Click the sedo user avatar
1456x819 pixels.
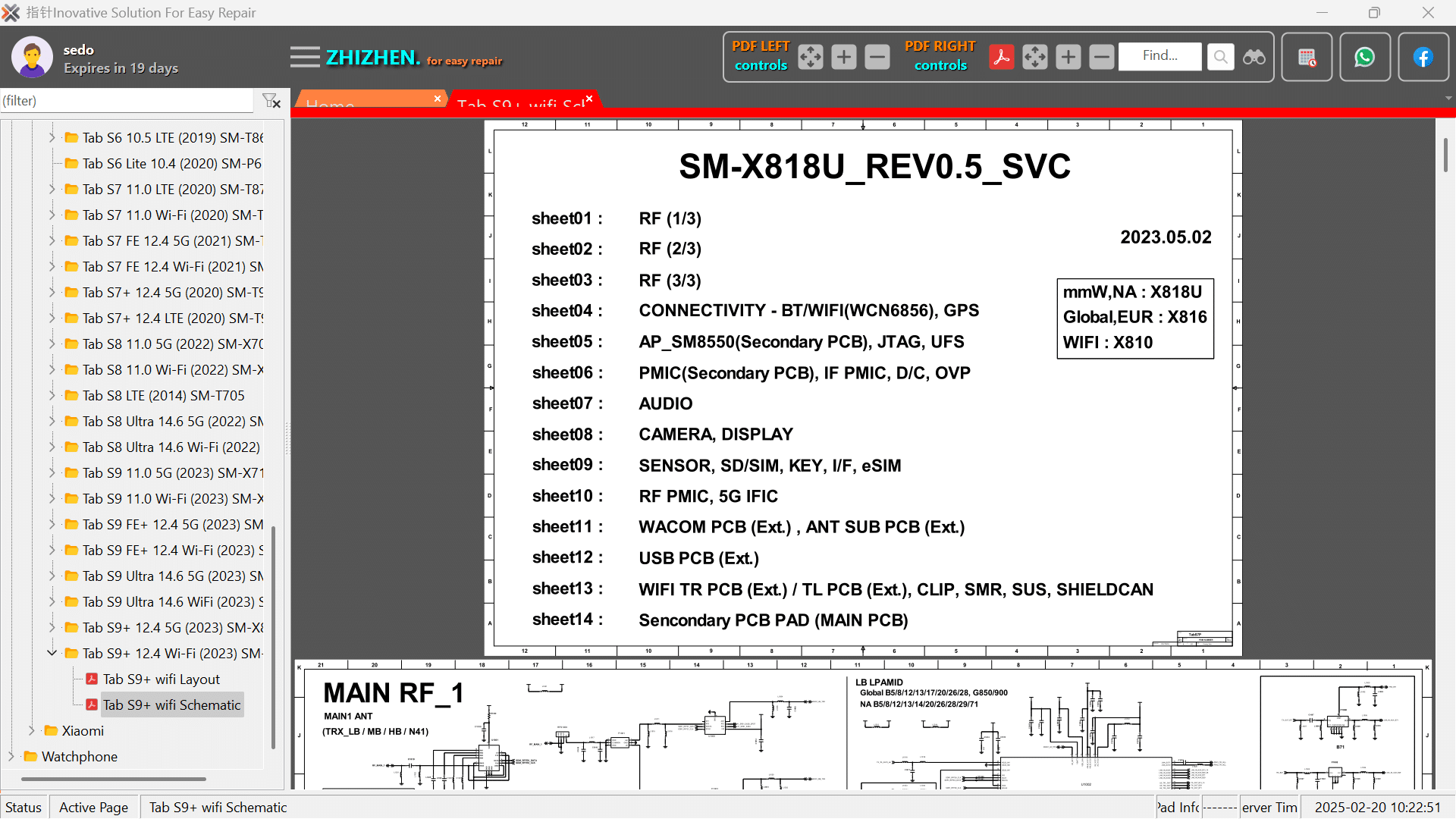pos(32,57)
